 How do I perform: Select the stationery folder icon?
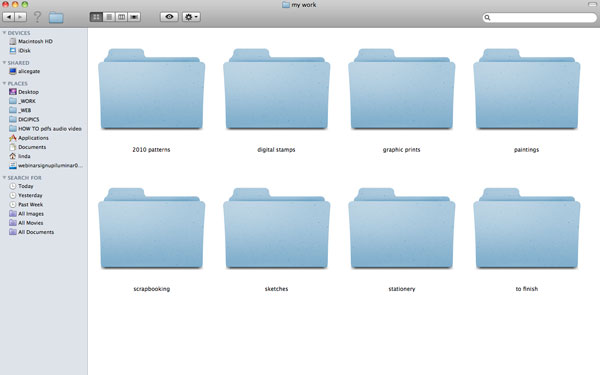point(402,228)
